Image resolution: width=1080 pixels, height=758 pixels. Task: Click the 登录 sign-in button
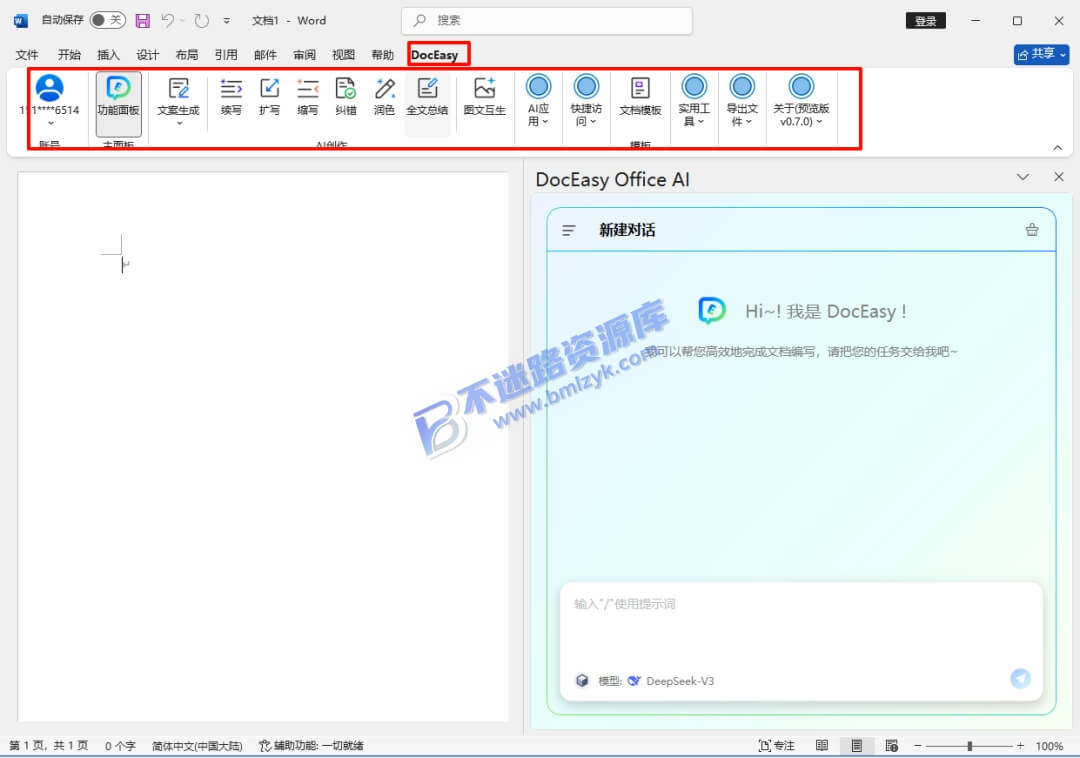point(925,21)
